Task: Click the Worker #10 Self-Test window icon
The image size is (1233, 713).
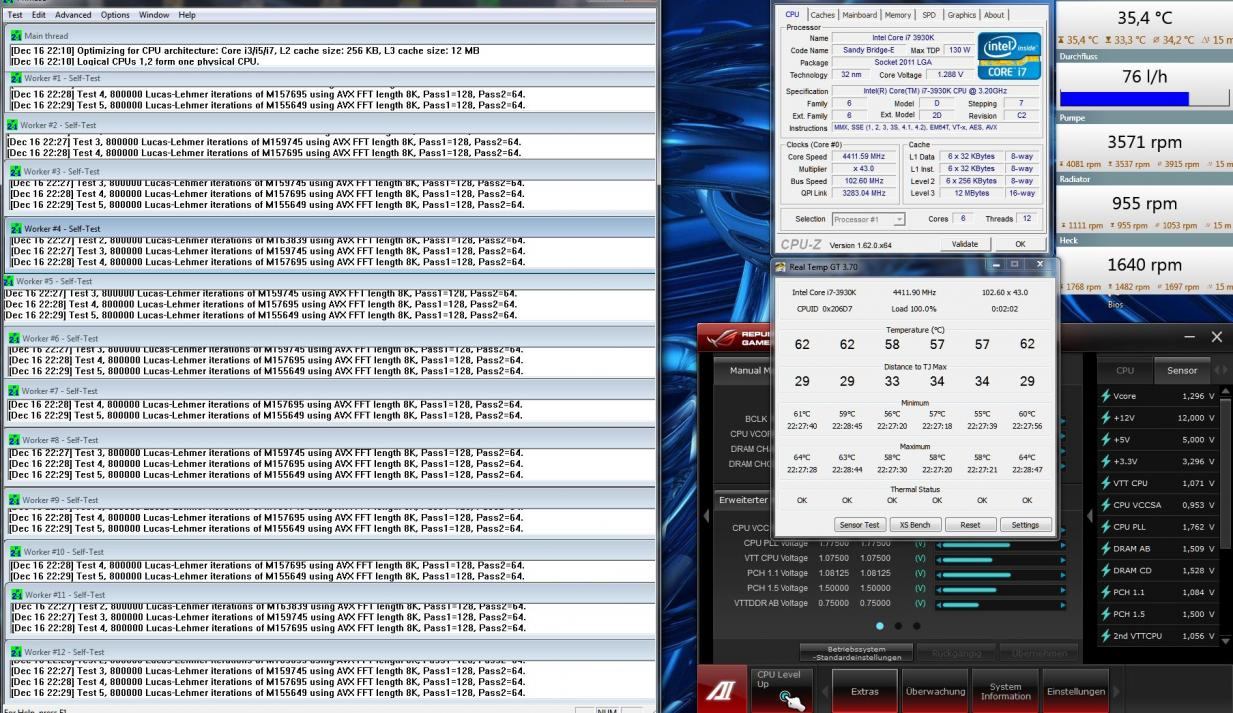Action: click(x=16, y=551)
